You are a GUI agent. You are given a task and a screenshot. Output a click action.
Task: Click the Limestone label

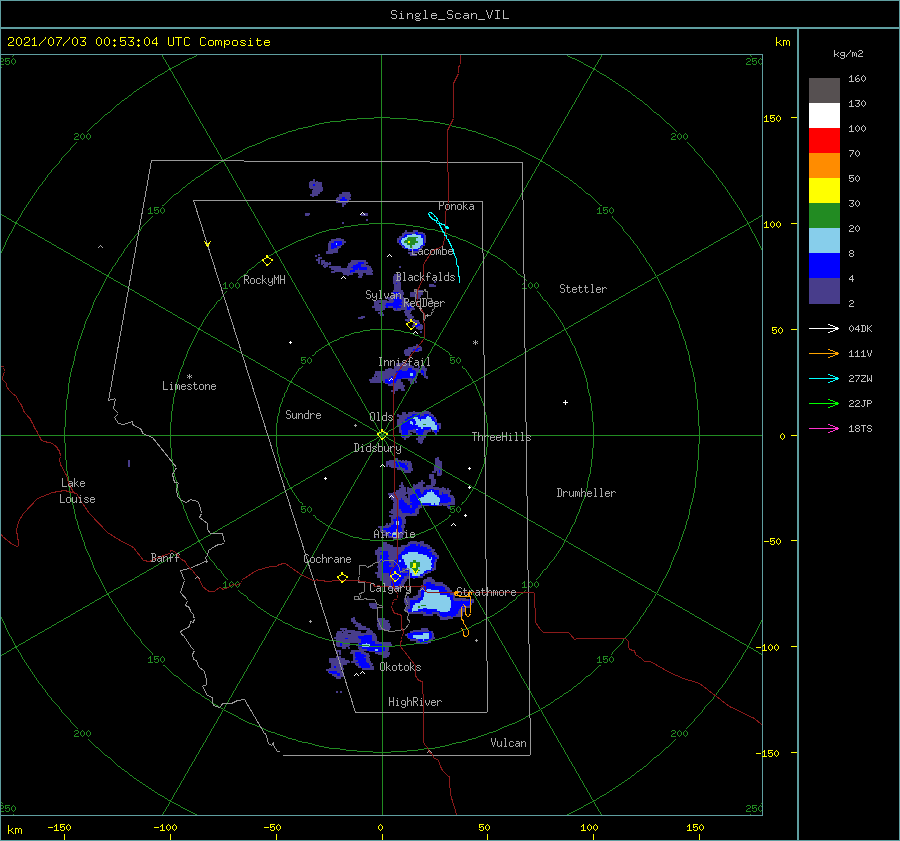pos(189,386)
